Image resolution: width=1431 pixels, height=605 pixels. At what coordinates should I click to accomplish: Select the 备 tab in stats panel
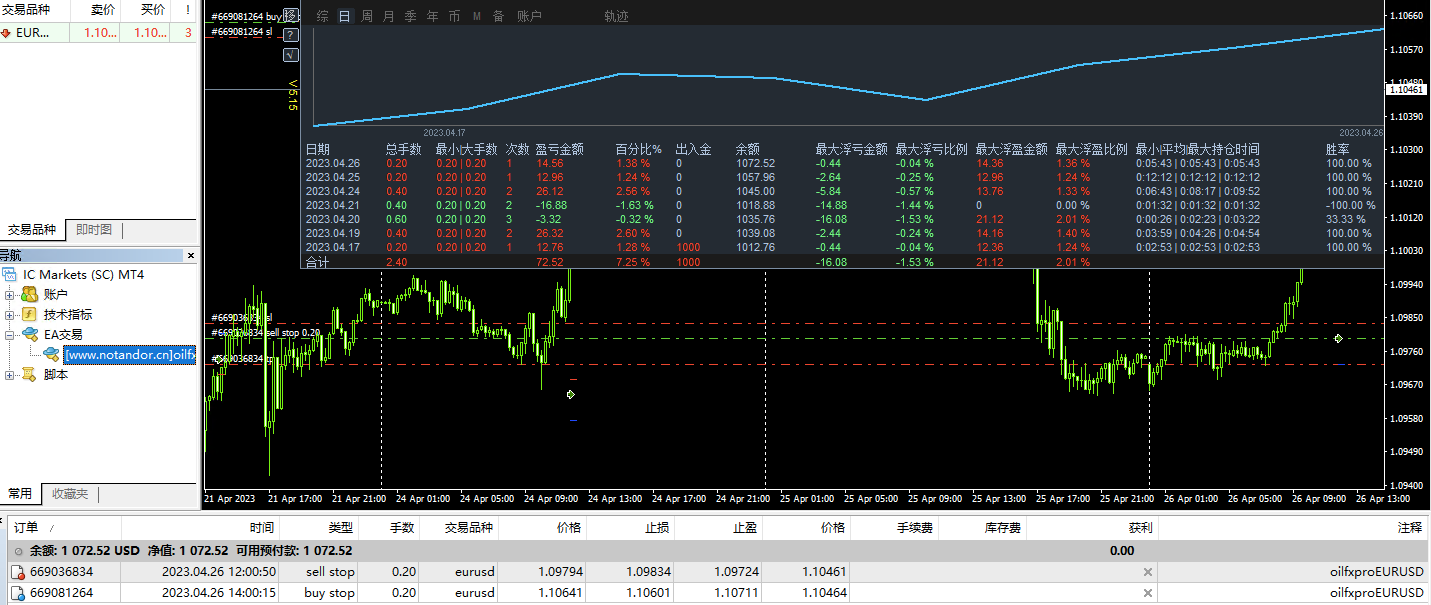coord(498,17)
